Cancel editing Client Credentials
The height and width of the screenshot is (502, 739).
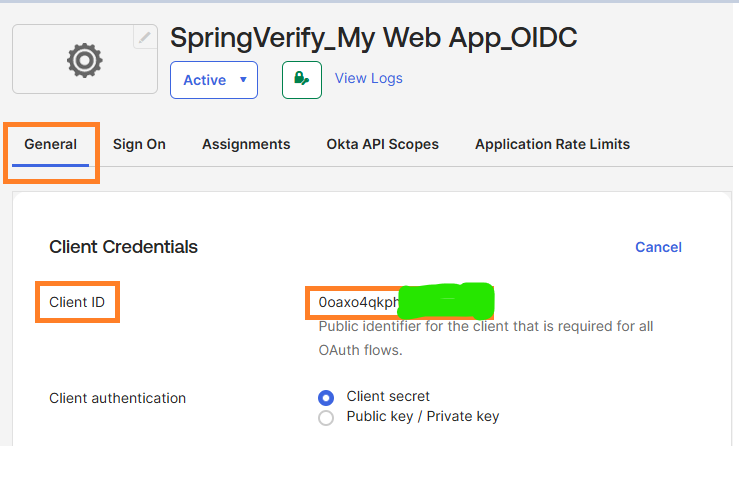pyautogui.click(x=658, y=247)
